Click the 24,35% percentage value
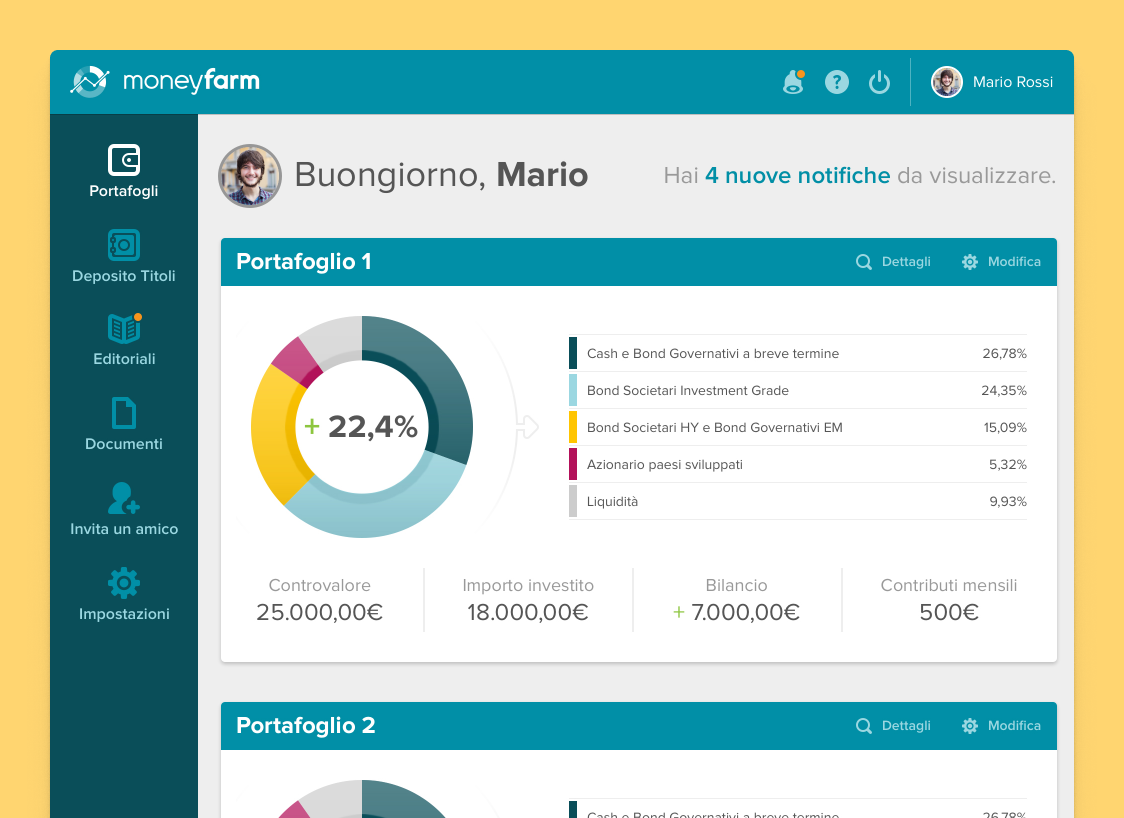This screenshot has height=818, width=1124. (1004, 390)
